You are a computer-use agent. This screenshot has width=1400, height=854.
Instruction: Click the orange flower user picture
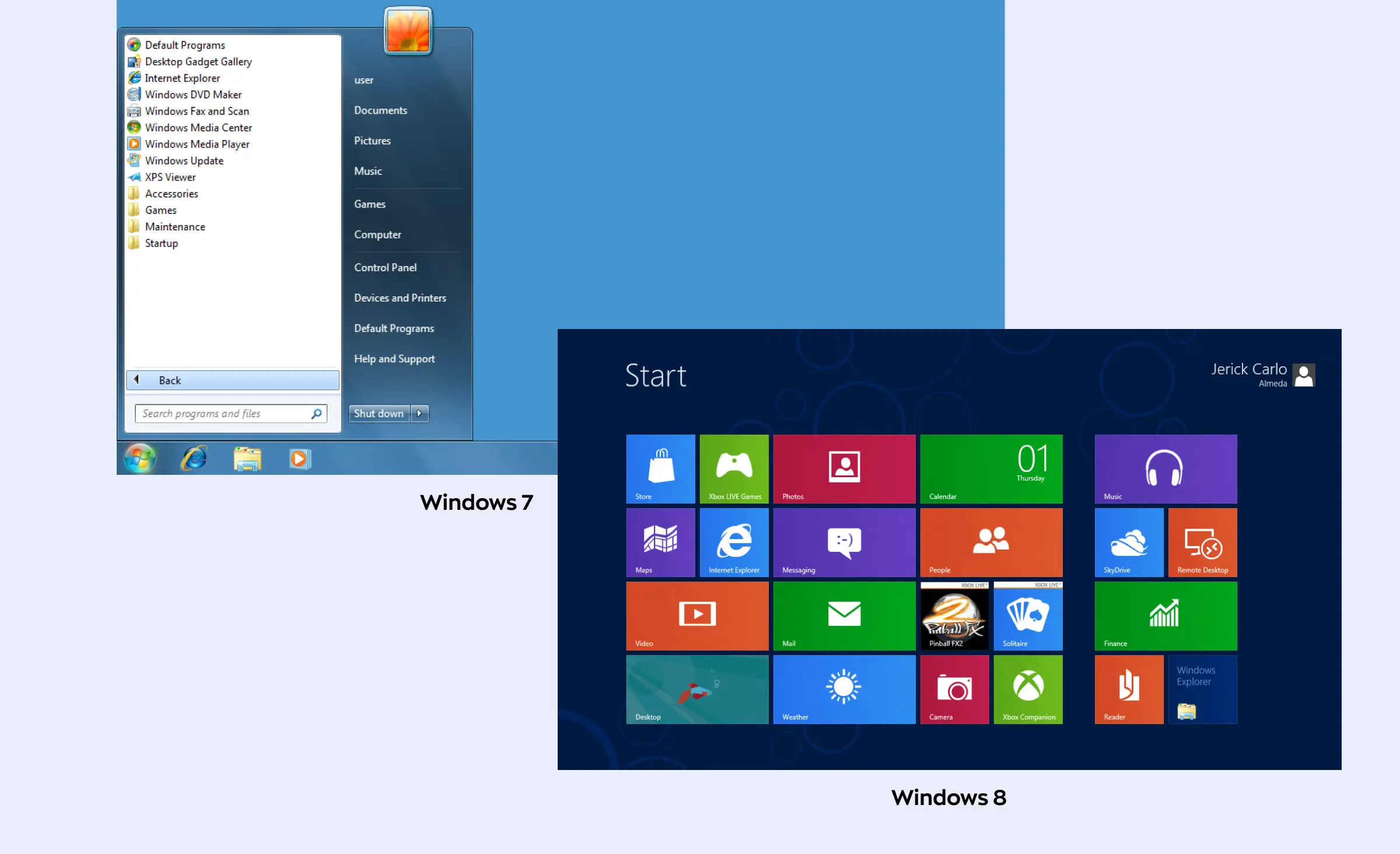click(x=408, y=31)
